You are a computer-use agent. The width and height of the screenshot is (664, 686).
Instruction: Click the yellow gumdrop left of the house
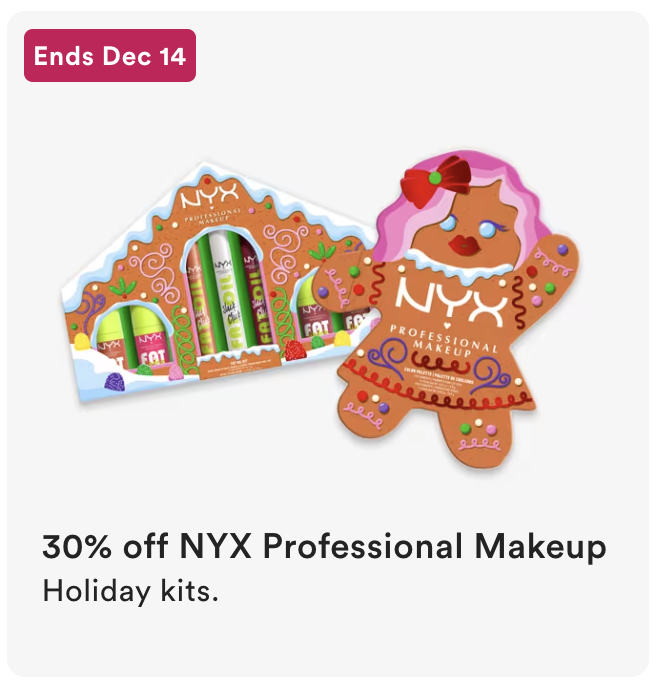coord(82,342)
